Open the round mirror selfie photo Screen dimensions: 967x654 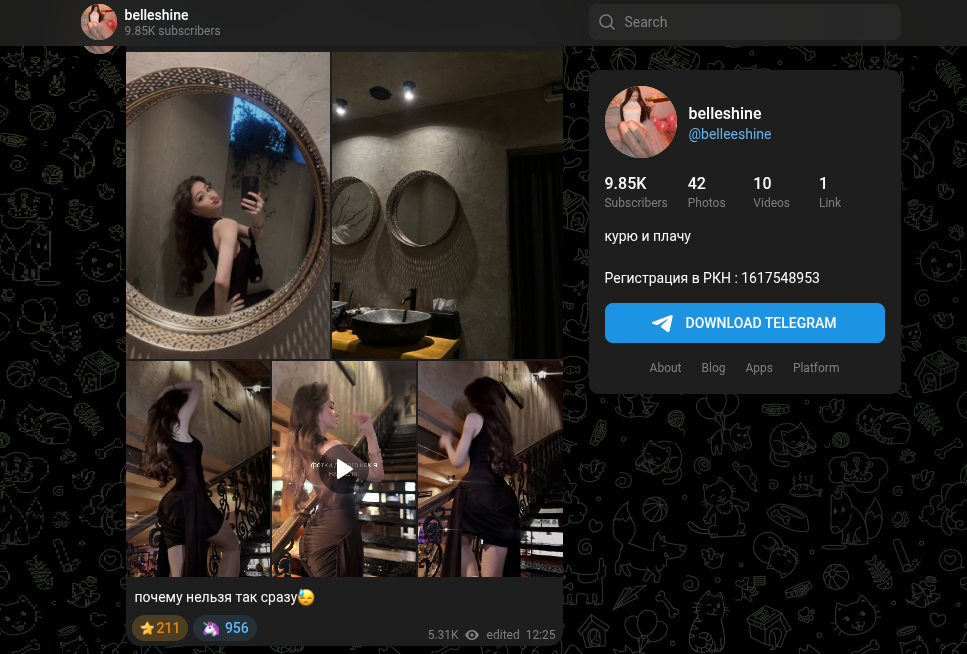(x=228, y=205)
